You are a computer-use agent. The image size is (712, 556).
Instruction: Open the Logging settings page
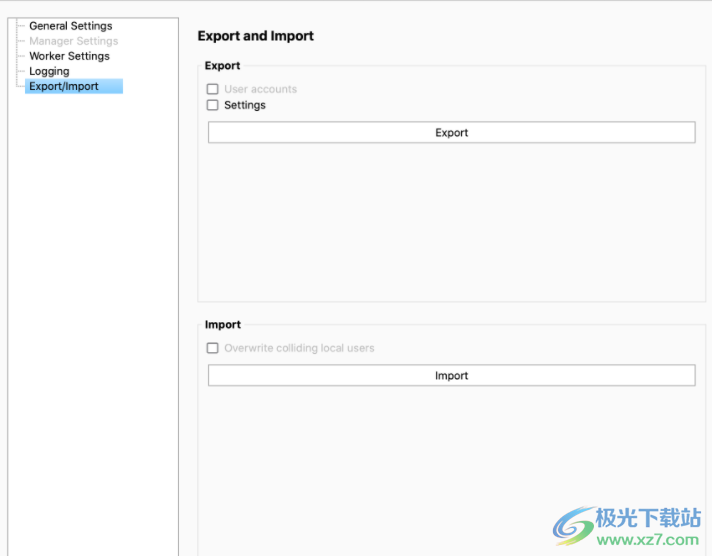pyautogui.click(x=49, y=71)
